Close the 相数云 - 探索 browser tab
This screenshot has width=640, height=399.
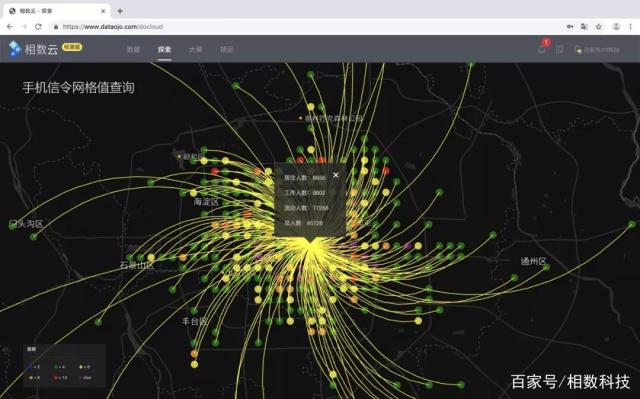pyautogui.click(x=103, y=11)
